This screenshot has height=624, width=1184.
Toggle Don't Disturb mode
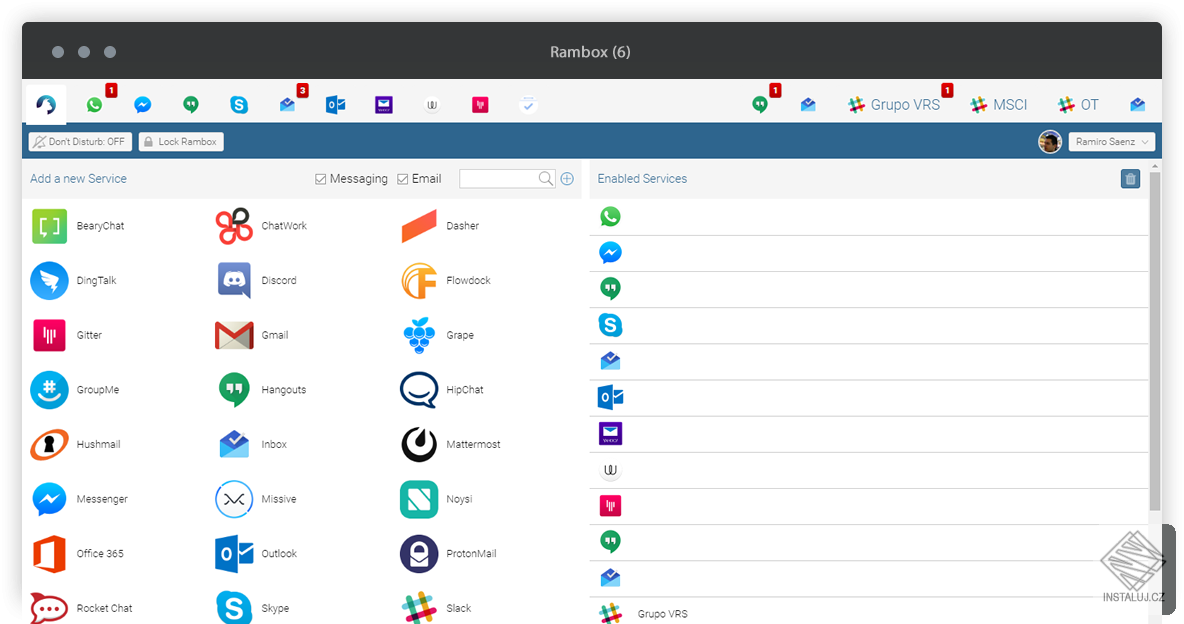80,141
